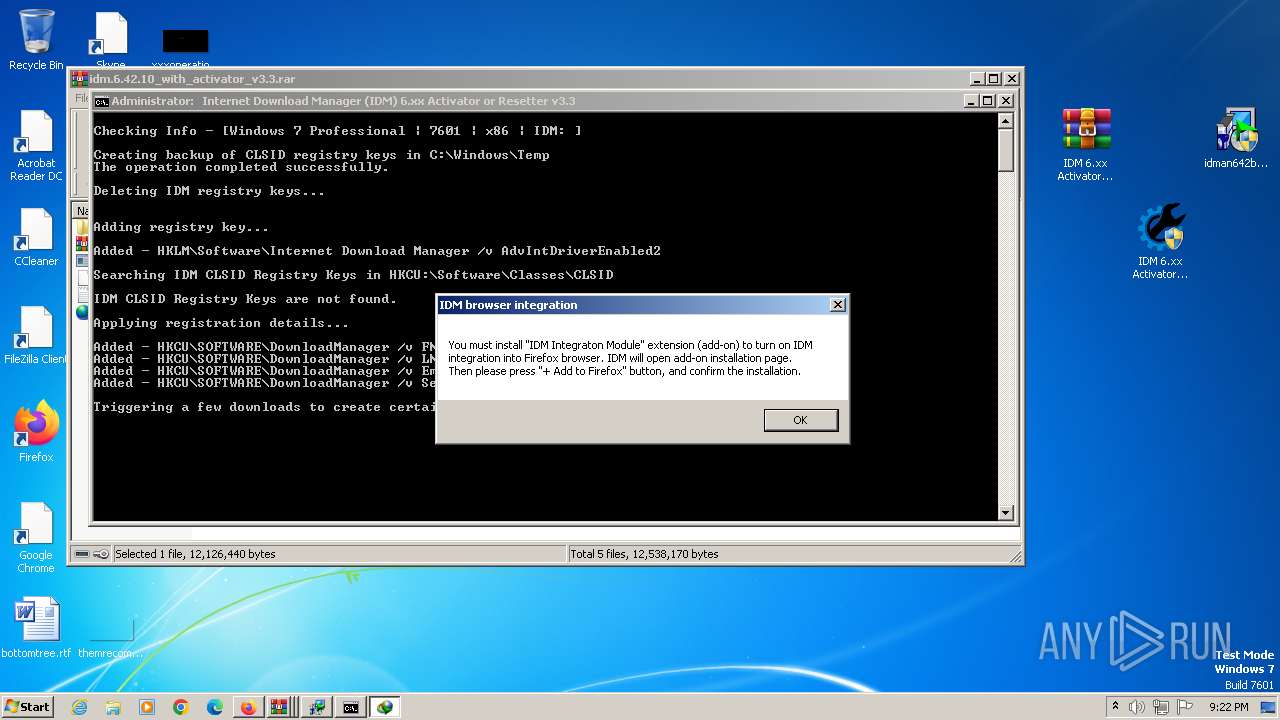Close the WinRAR idm.6.42.10 archive window
The height and width of the screenshot is (720, 1280).
click(x=1011, y=79)
